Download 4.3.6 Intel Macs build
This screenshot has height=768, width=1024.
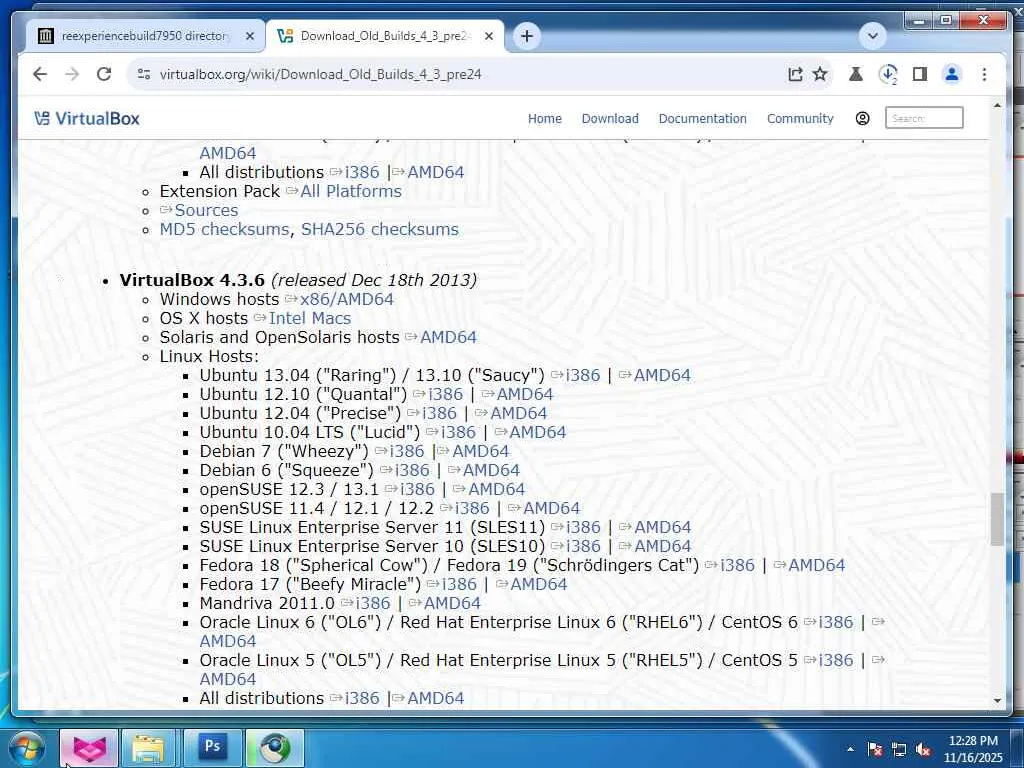(x=310, y=318)
